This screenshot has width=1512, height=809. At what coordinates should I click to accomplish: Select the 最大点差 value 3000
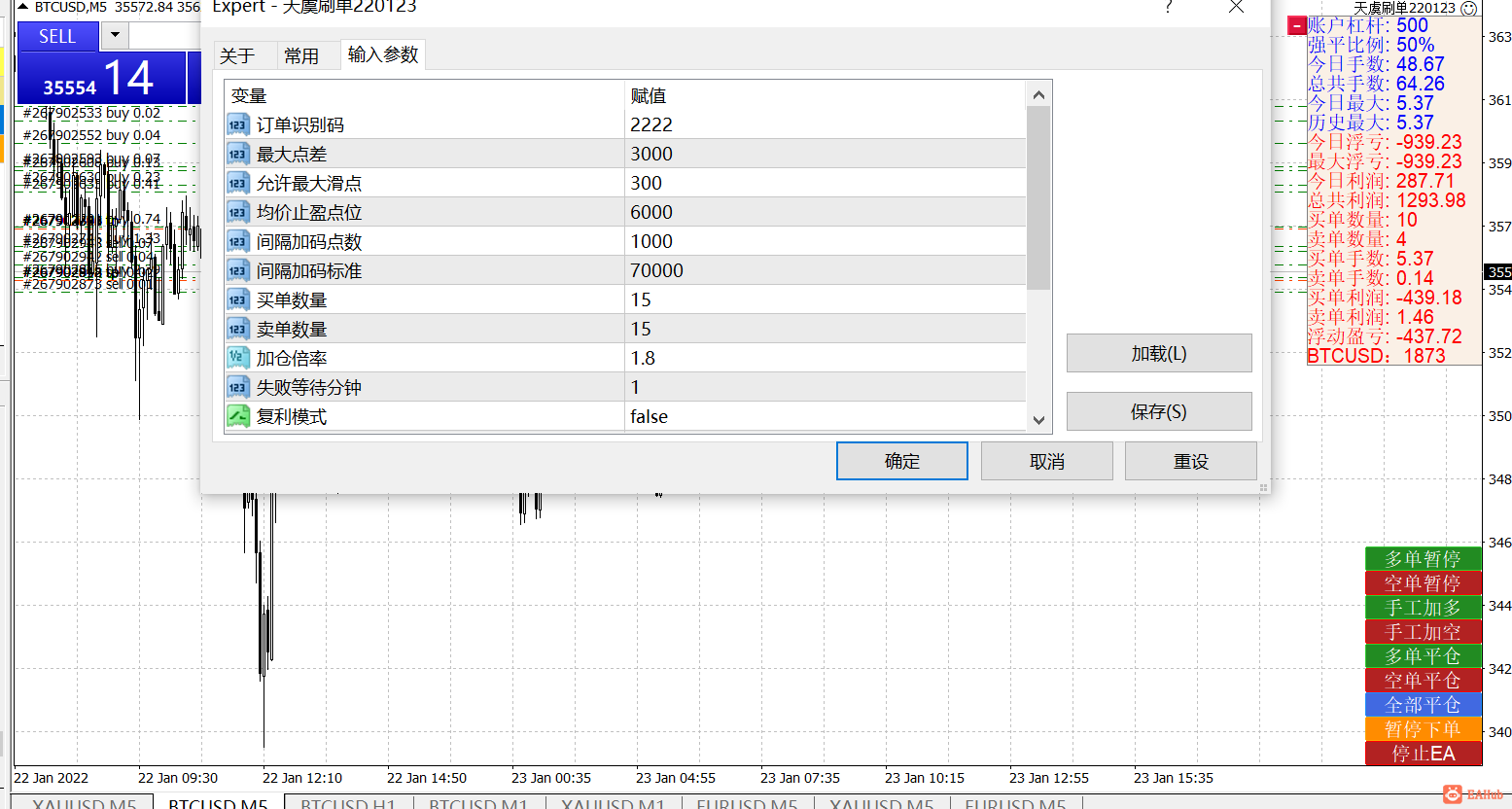651,154
